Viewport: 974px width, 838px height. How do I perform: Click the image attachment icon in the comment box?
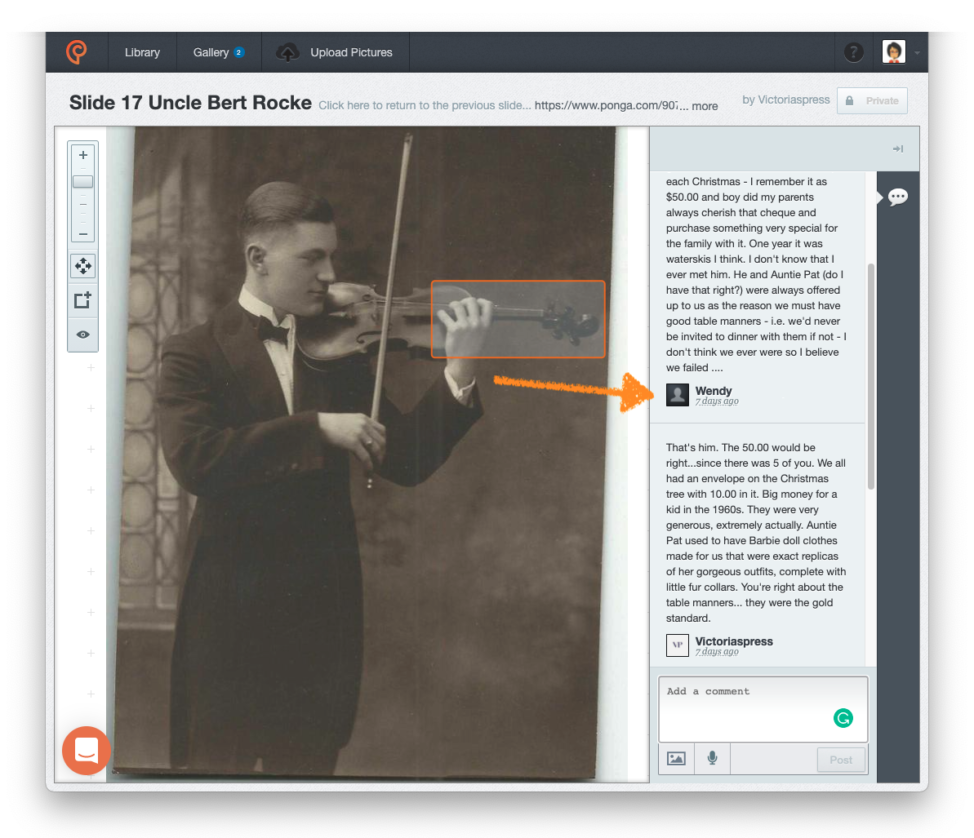tap(675, 758)
